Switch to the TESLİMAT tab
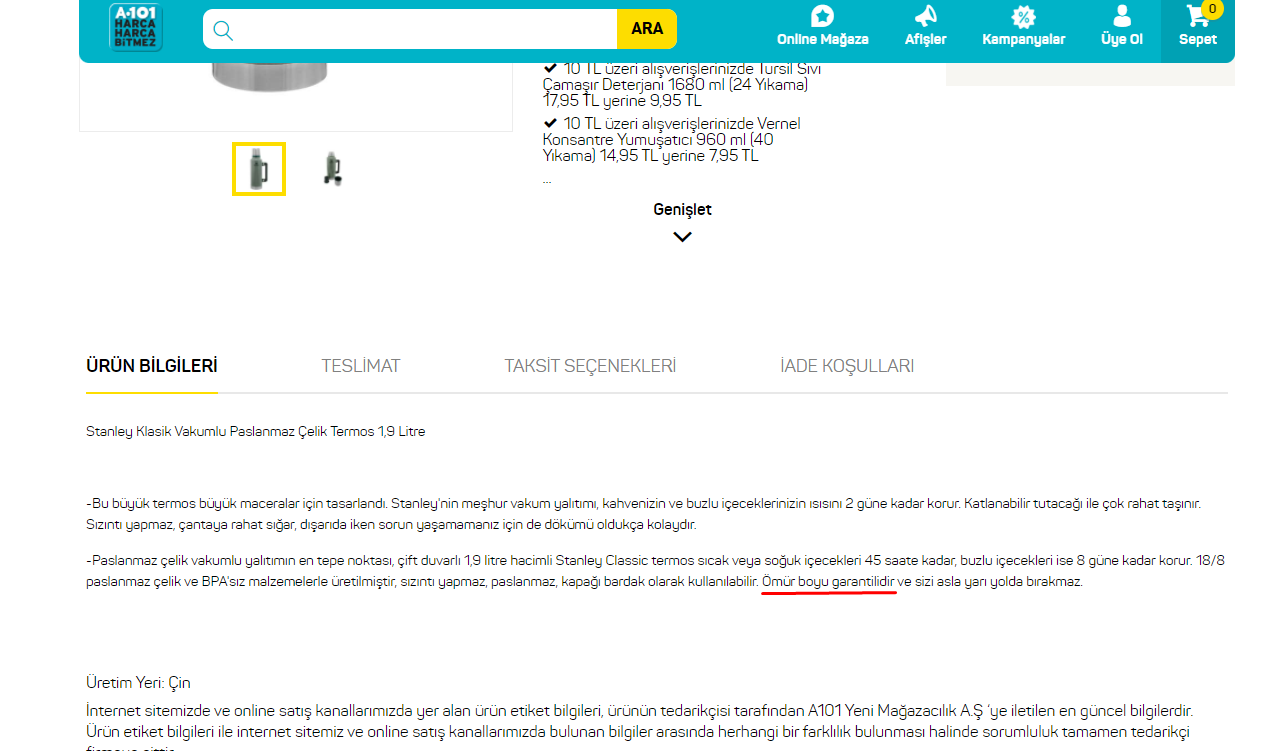Viewport: 1286px width, 751px height. (x=361, y=366)
